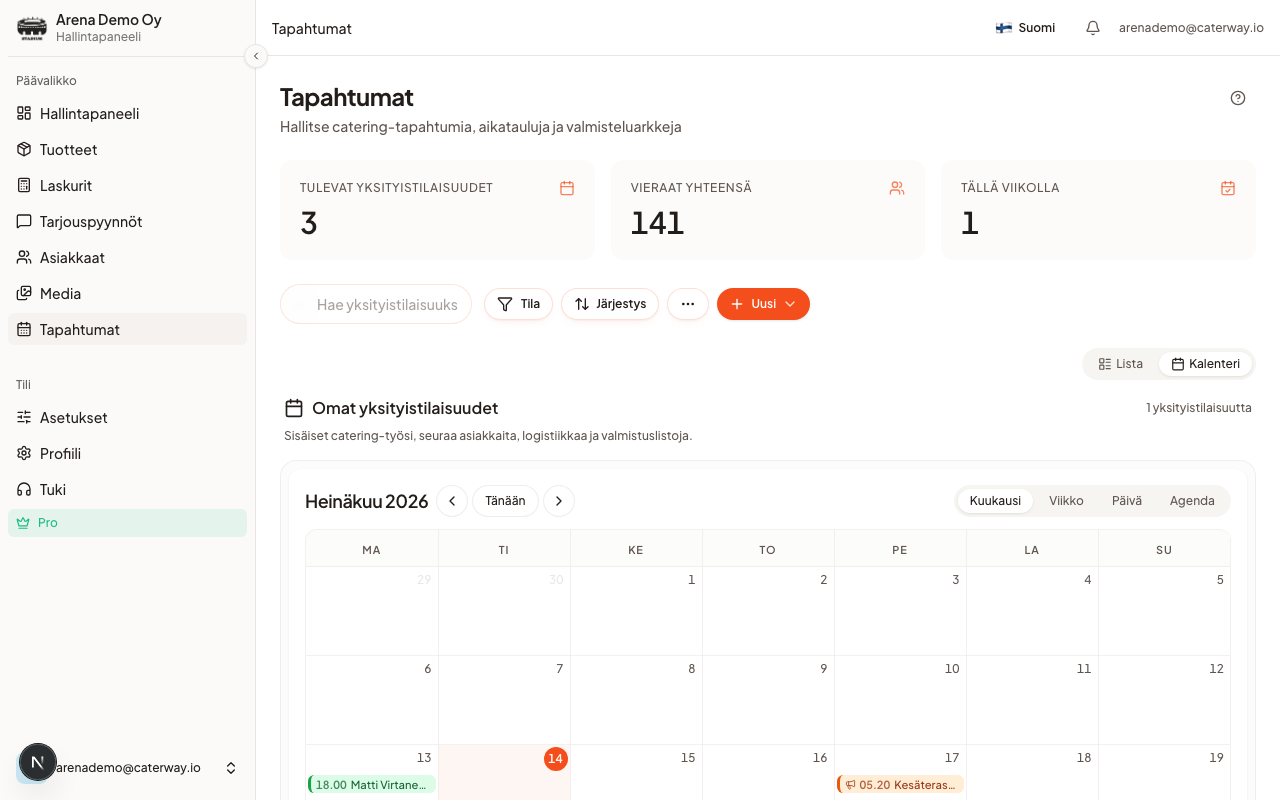Viewport: 1280px width, 800px height.
Task: Open Tuki support from the sidebar
Action: (128, 490)
